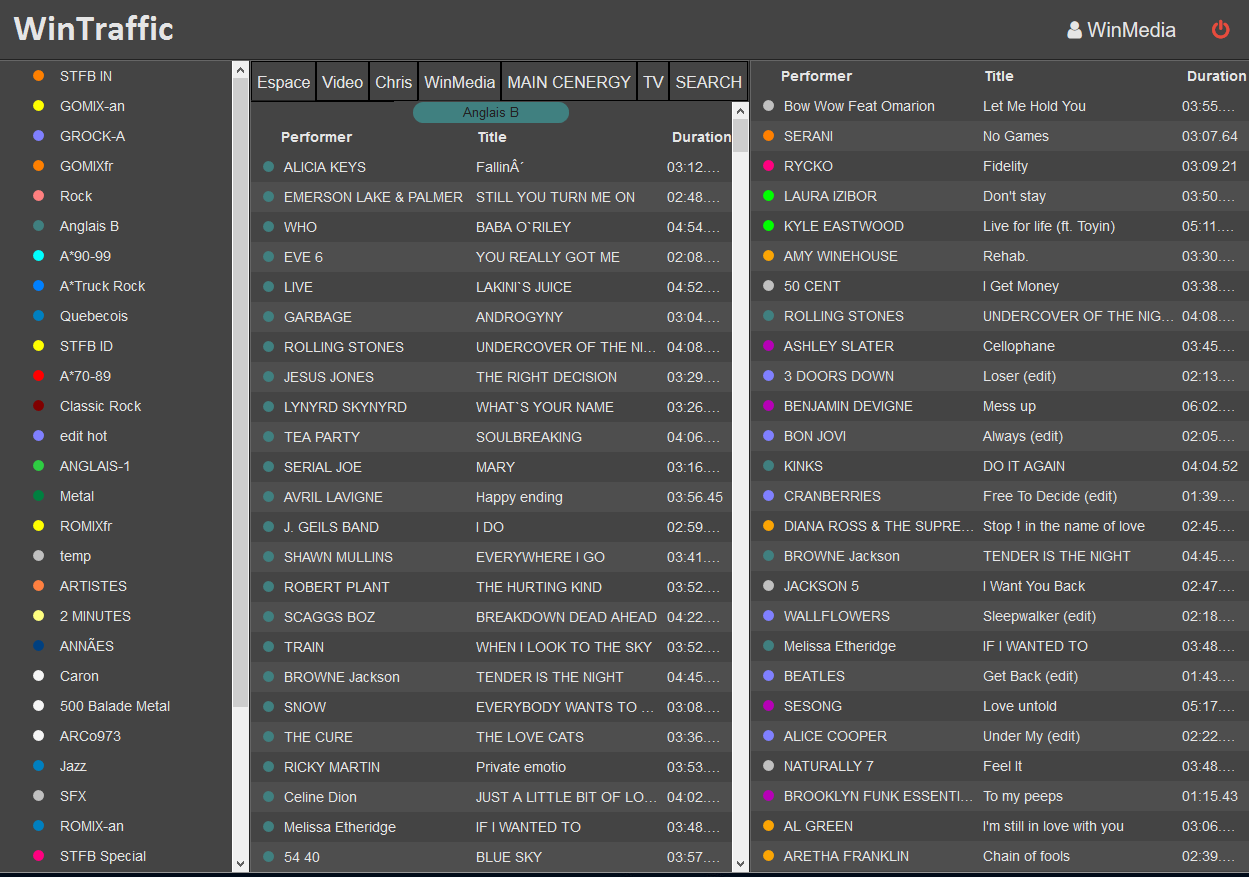1249x877 pixels.
Task: Click the scroll up arrow in sidebar
Action: coord(240,70)
